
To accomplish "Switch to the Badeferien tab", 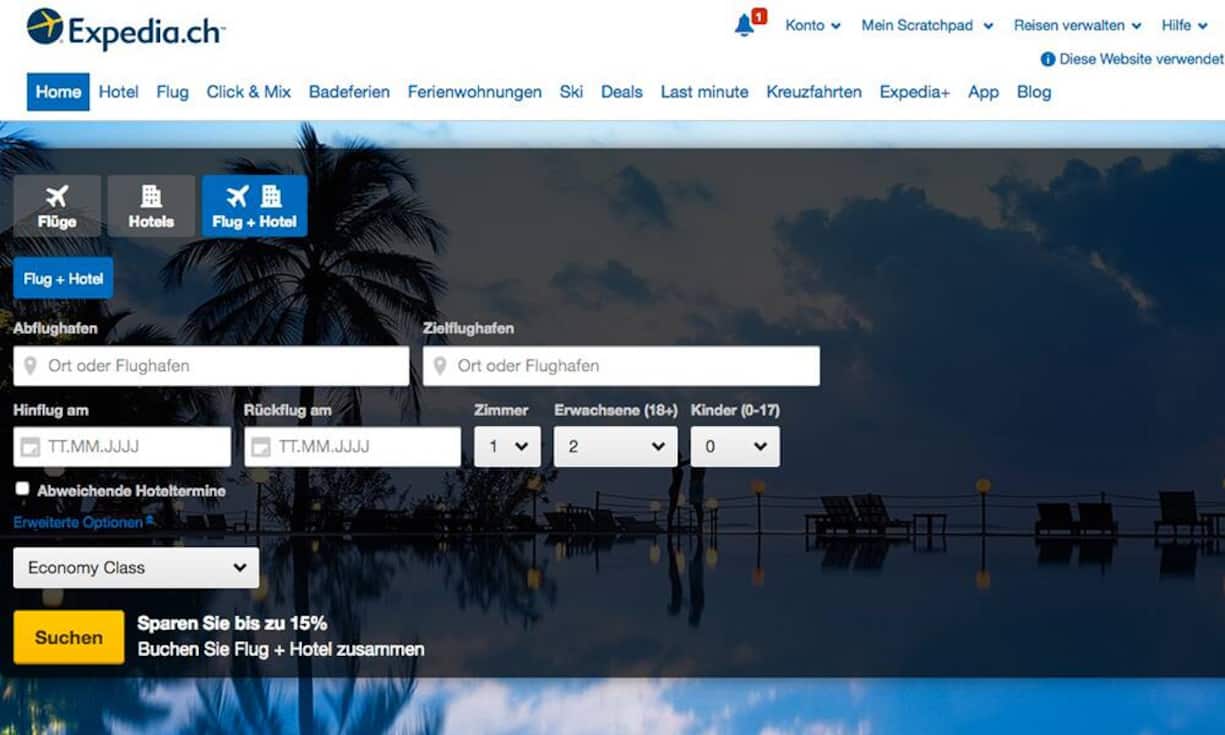I will pos(349,91).
